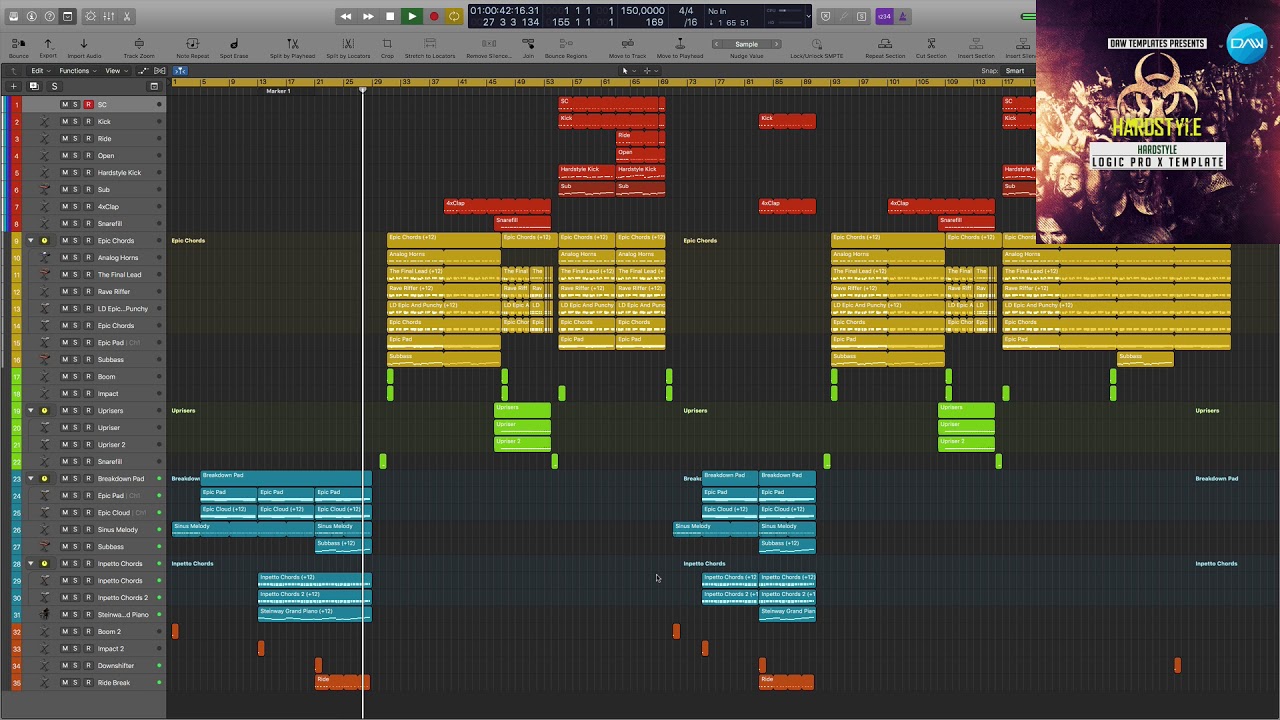Click the Cut Section icon
Image resolution: width=1280 pixels, height=720 pixels.
[931, 44]
